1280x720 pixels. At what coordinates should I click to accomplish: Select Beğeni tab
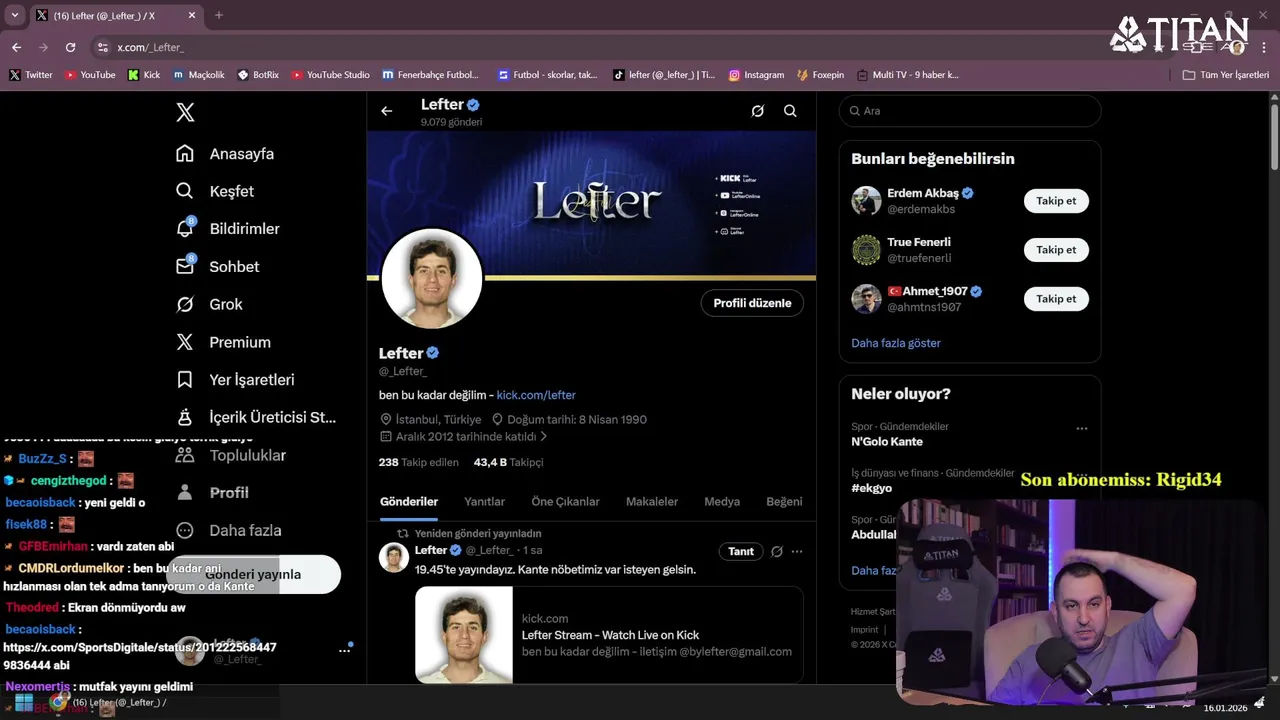click(x=784, y=502)
